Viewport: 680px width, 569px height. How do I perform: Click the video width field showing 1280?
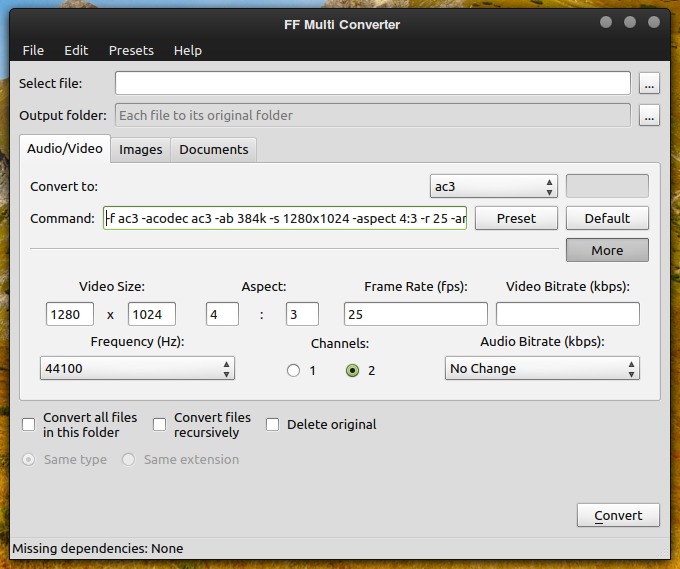pyautogui.click(x=70, y=314)
